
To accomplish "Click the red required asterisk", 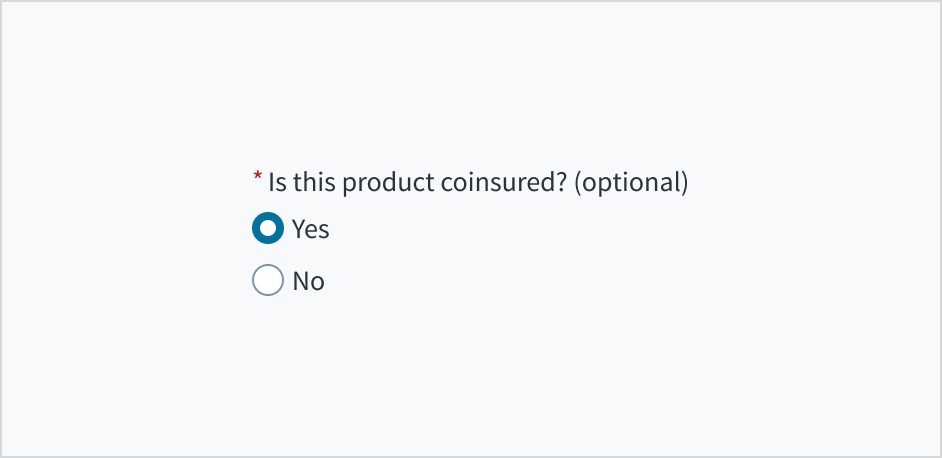I will point(257,179).
